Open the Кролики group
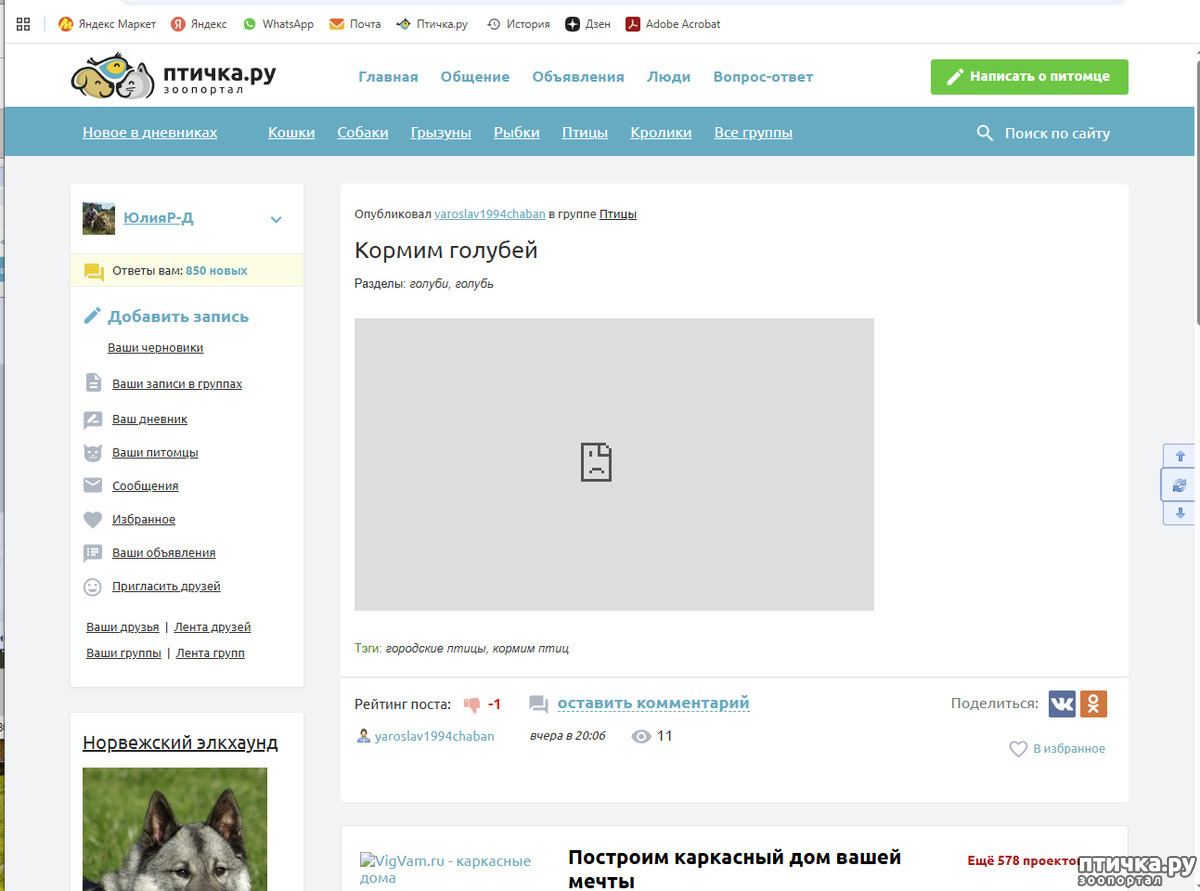 (661, 133)
